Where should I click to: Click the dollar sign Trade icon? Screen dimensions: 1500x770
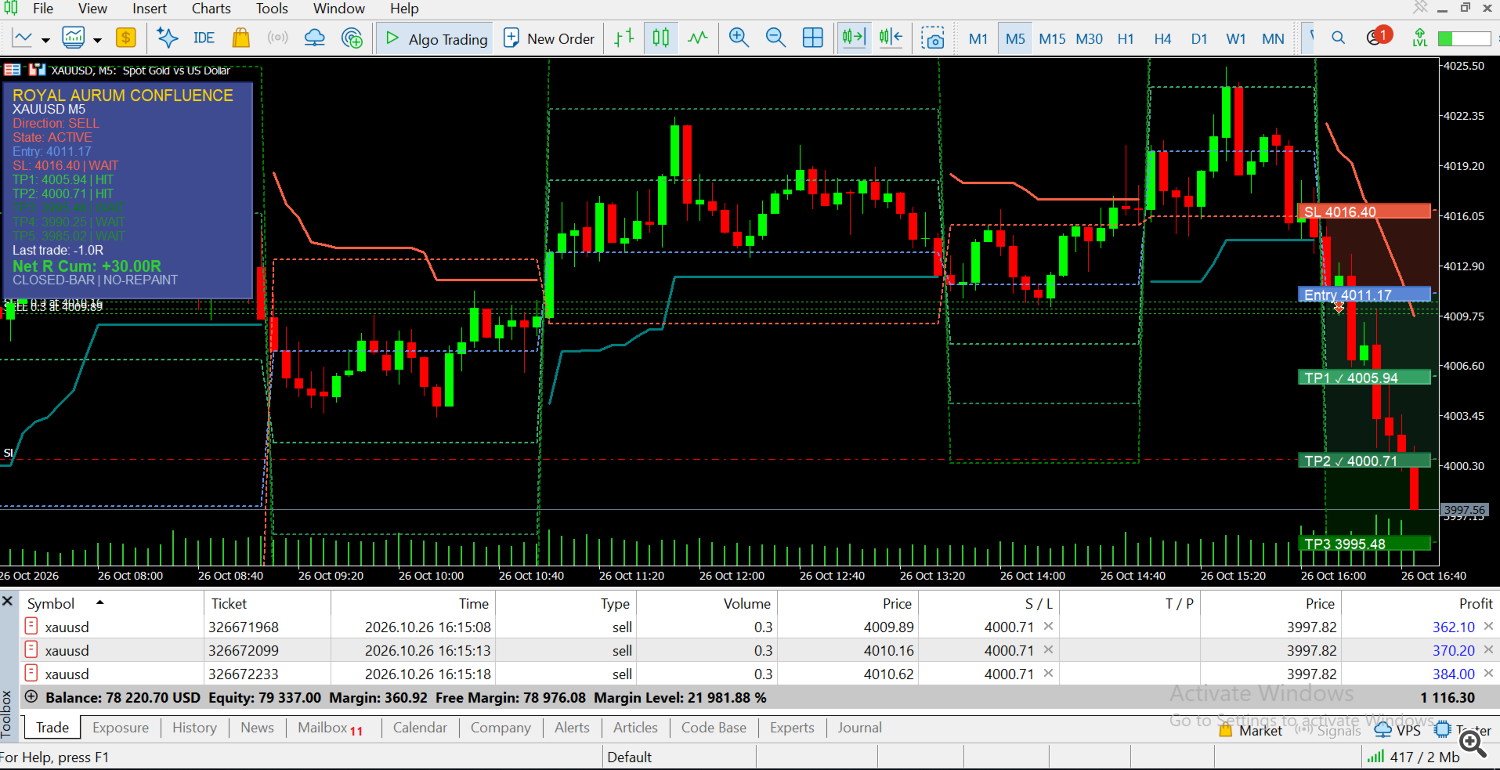tap(126, 38)
